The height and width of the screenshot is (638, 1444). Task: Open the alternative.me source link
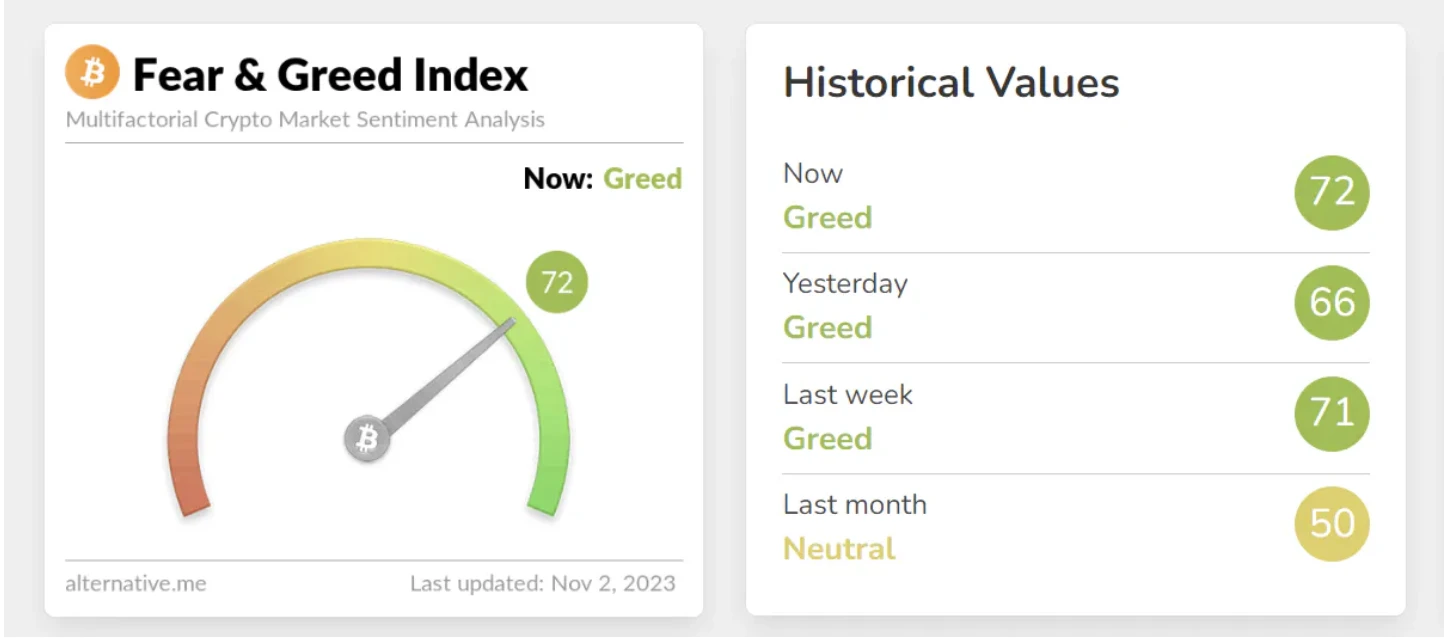tap(136, 583)
